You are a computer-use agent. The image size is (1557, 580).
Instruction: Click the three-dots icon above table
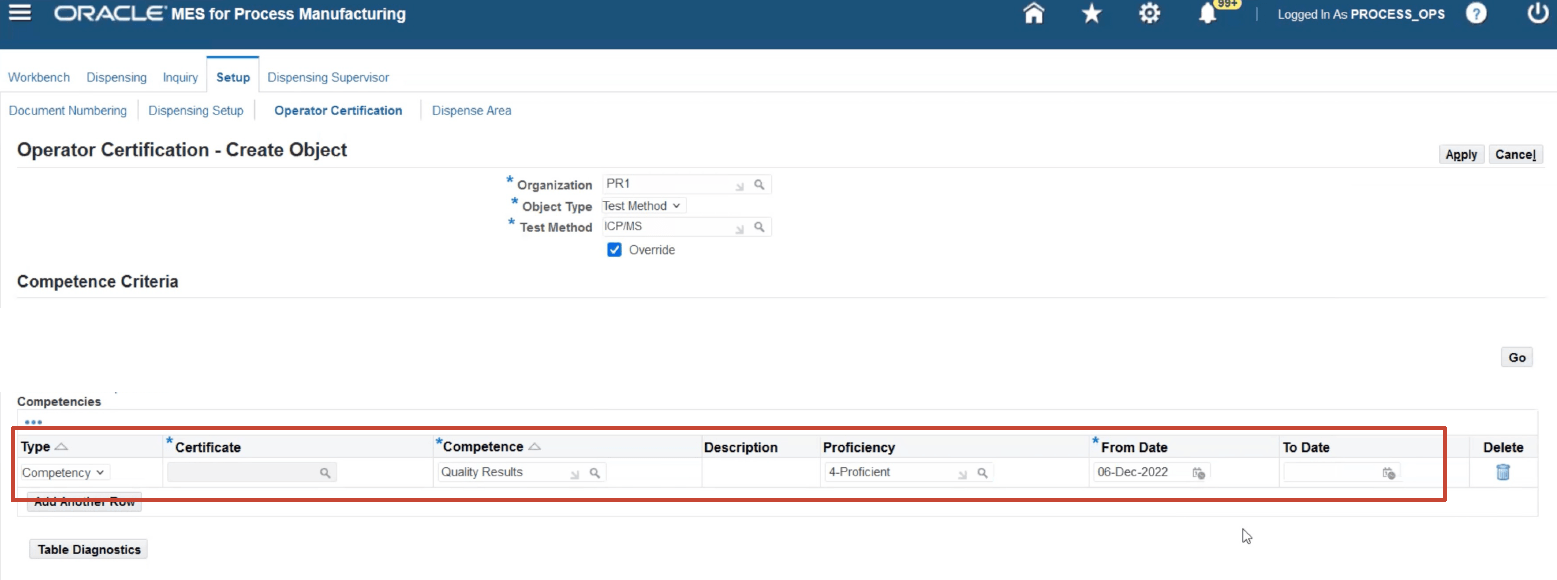[33, 422]
